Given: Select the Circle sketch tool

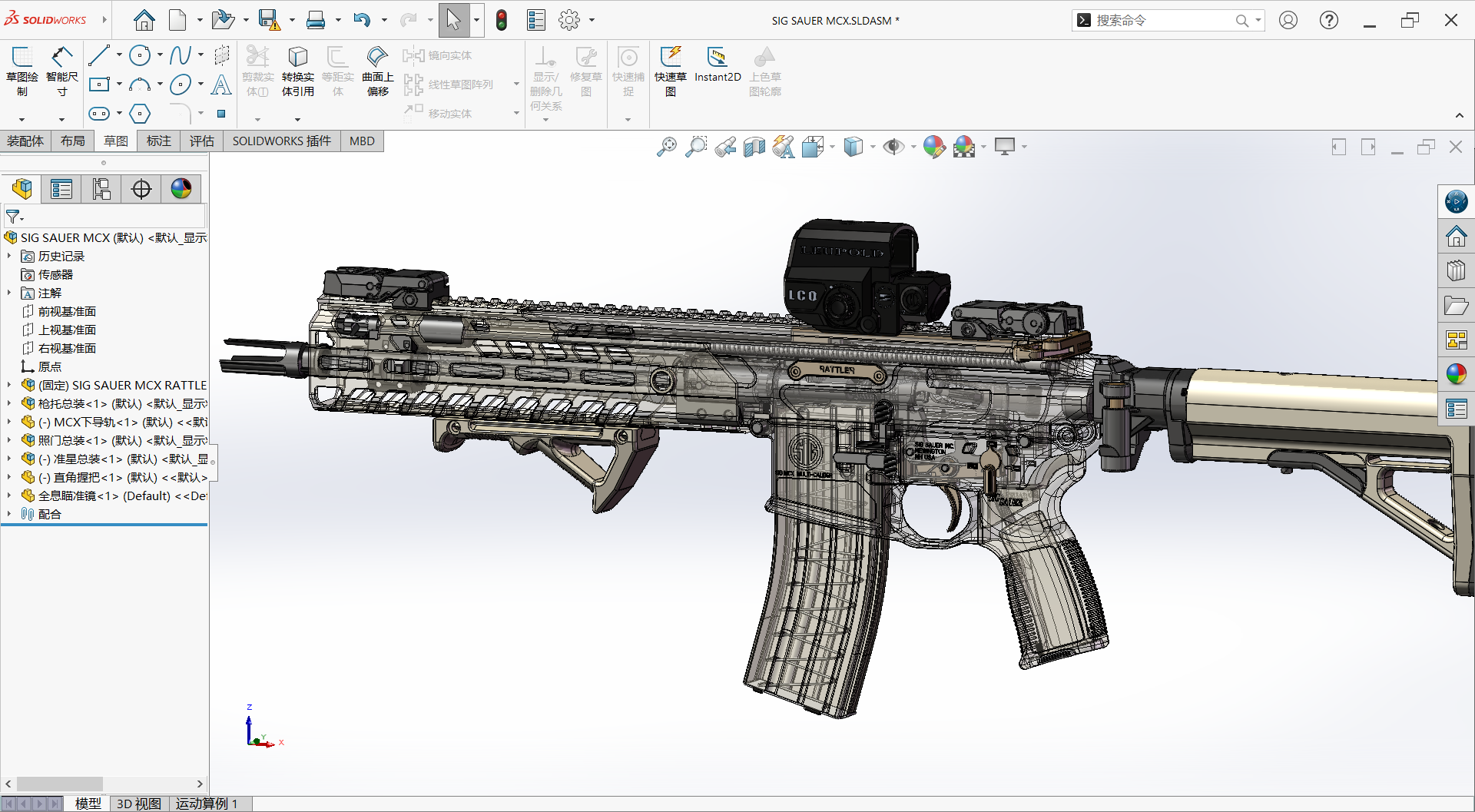Looking at the screenshot, I should click(140, 55).
